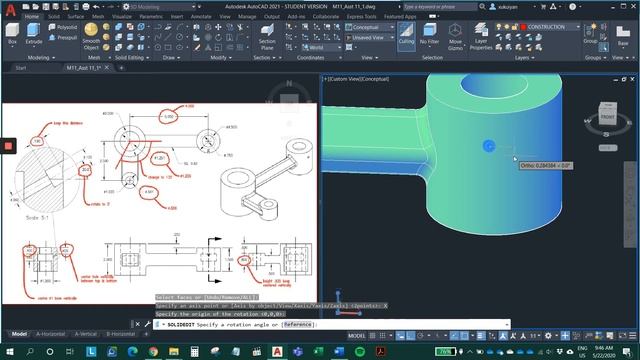640x360 pixels.
Task: Switch to the Visualize ribbon tab
Action: [x=122, y=17]
